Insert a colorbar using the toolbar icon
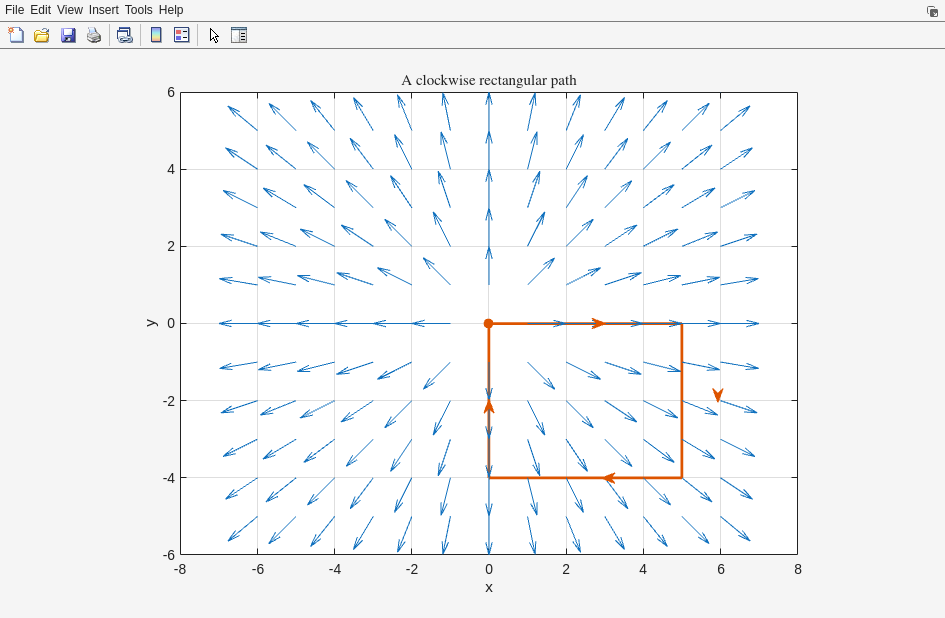 point(155,35)
